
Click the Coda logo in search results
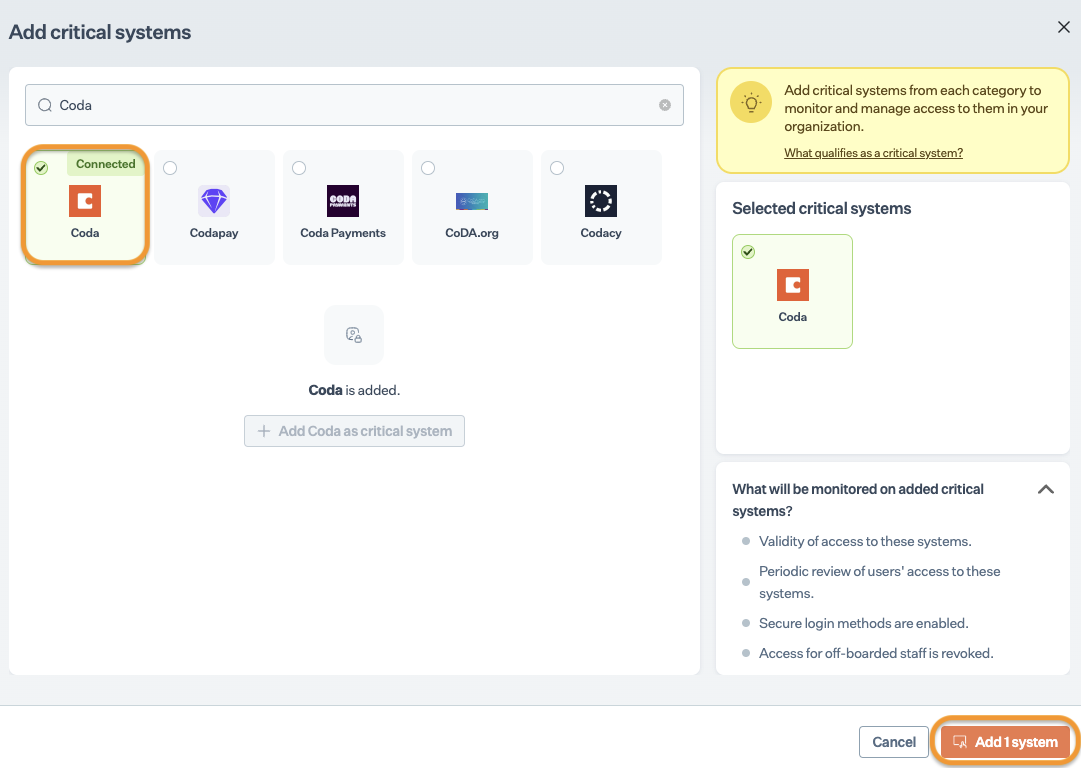(x=85, y=201)
